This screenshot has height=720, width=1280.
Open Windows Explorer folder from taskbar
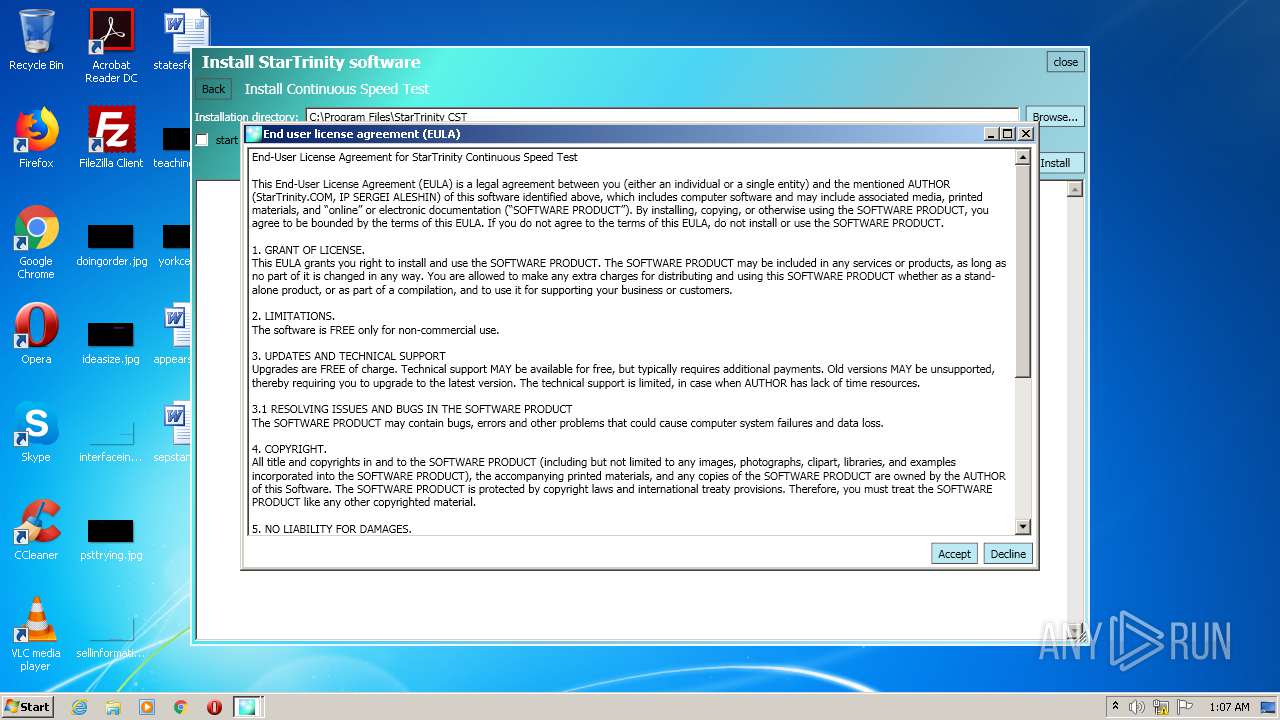[x=113, y=707]
